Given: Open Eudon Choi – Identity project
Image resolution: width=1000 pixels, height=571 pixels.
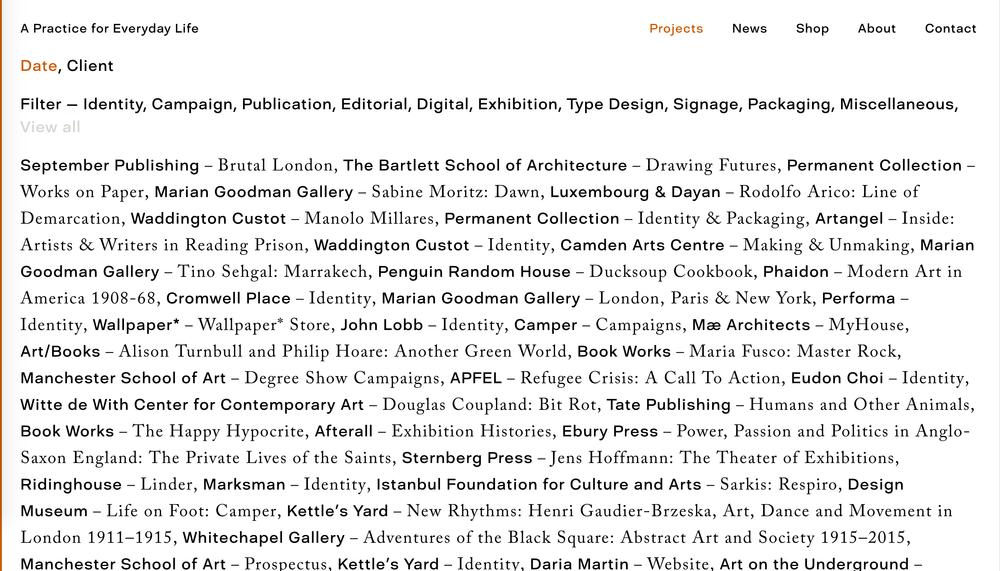Looking at the screenshot, I should click(x=877, y=378).
